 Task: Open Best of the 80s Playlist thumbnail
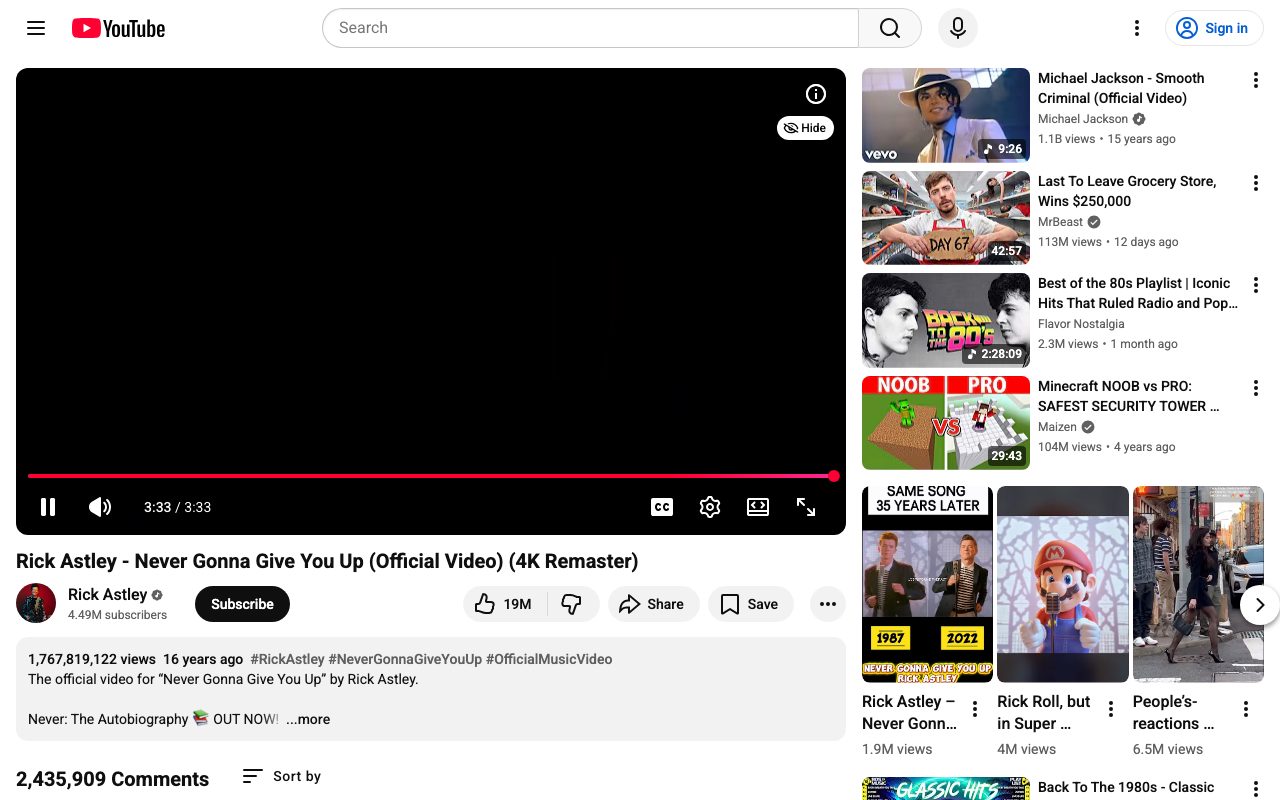click(946, 320)
